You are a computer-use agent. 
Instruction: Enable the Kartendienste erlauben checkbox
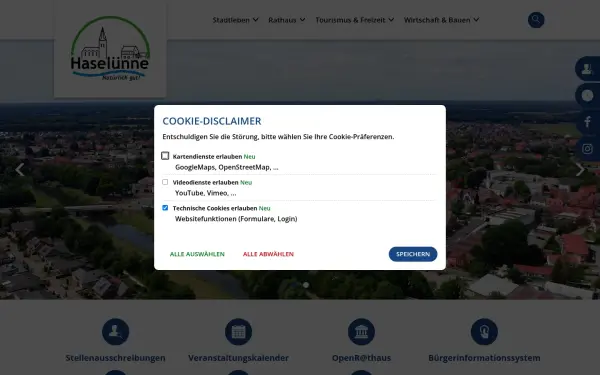tap(165, 156)
